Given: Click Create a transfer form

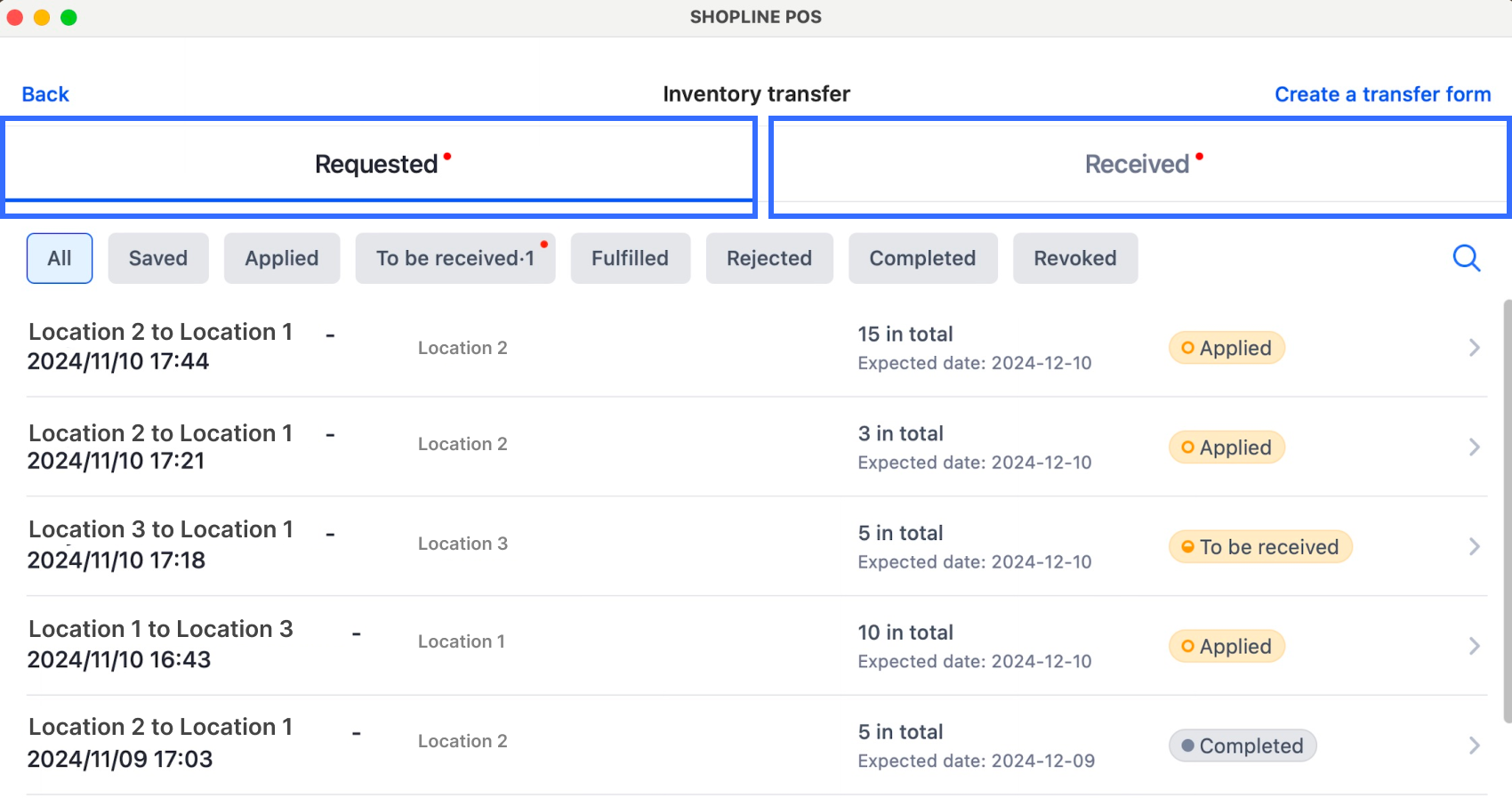Looking at the screenshot, I should tap(1382, 94).
